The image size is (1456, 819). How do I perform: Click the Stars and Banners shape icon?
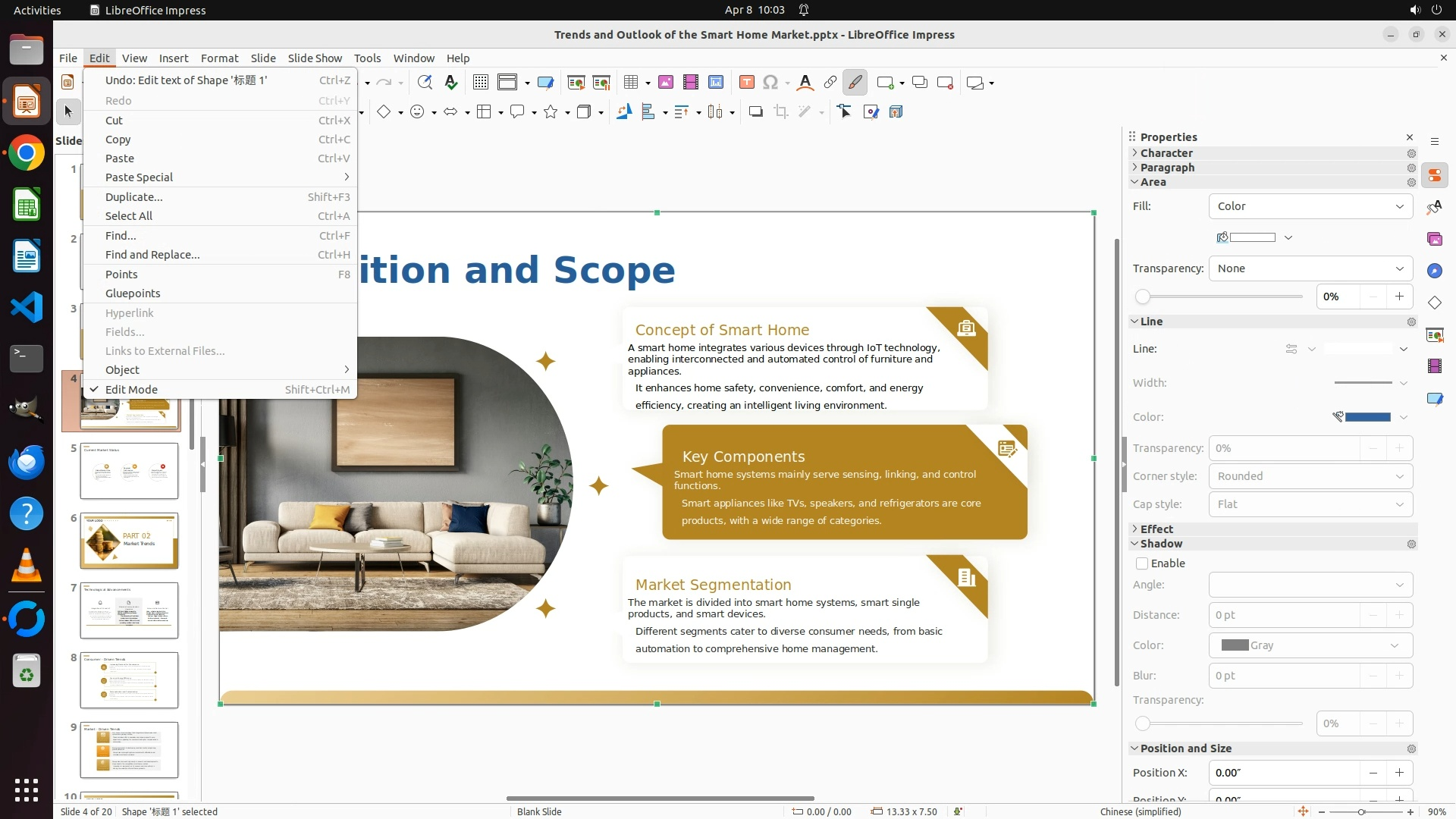point(551,112)
